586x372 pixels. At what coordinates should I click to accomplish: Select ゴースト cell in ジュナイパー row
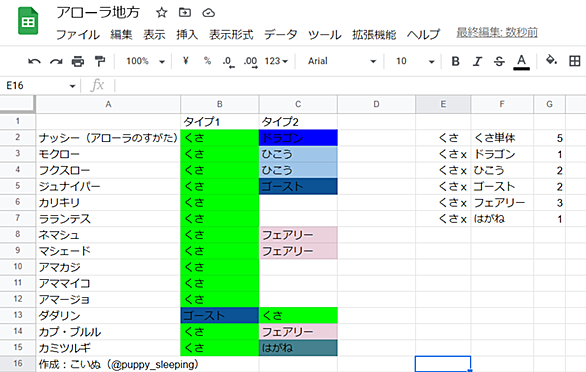298,186
